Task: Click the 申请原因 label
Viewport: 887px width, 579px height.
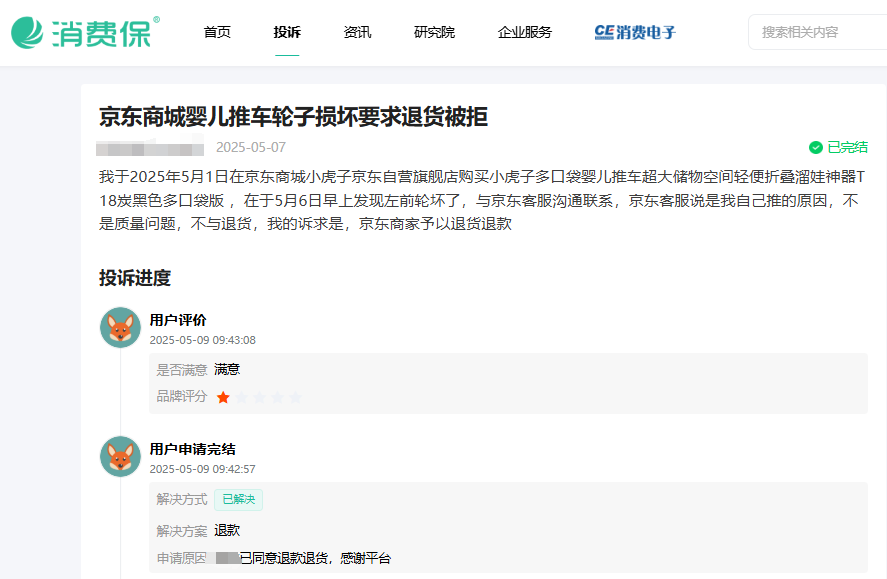Action: 182,559
